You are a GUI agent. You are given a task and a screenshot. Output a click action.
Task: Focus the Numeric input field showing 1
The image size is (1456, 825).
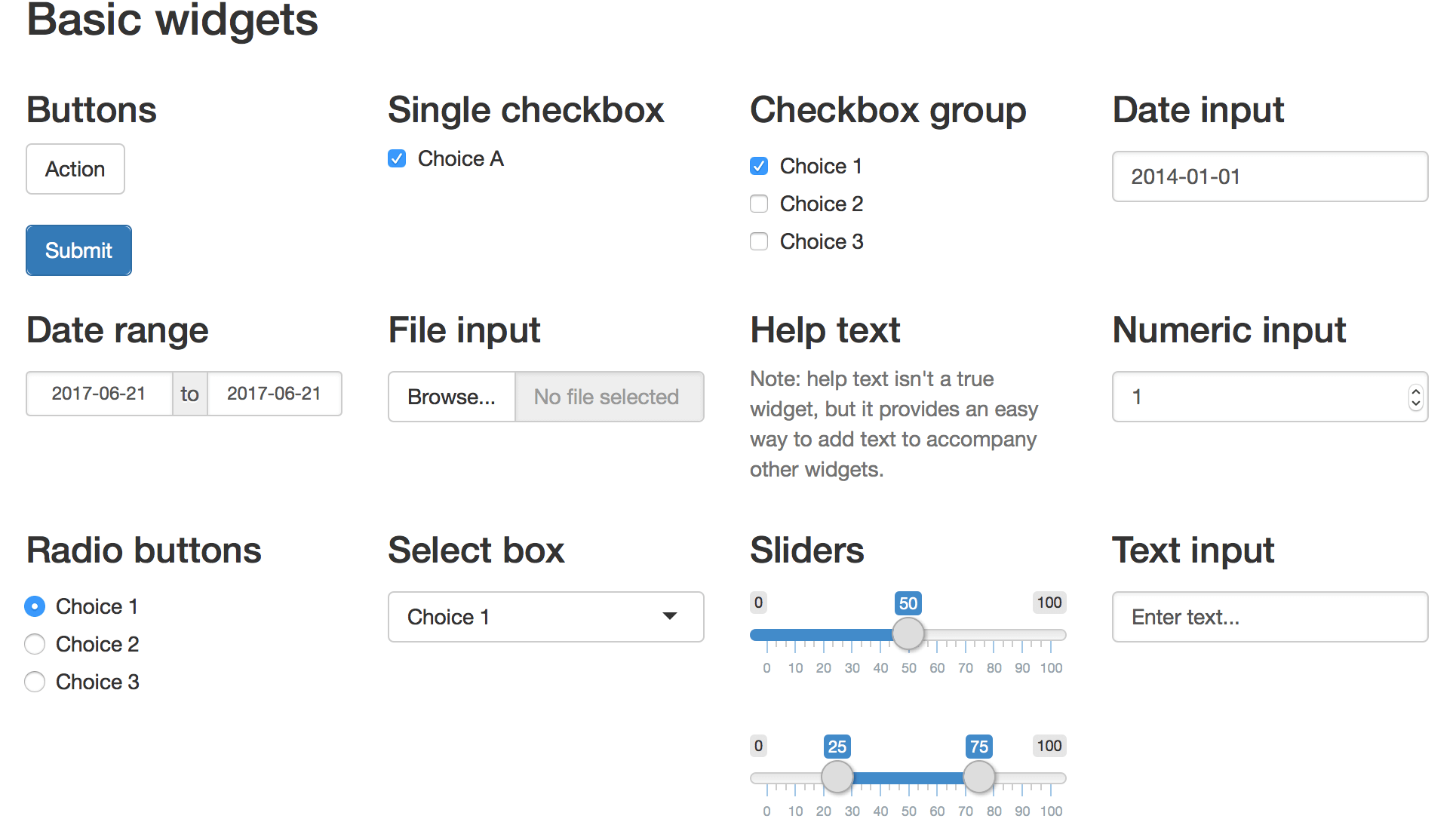point(1270,397)
